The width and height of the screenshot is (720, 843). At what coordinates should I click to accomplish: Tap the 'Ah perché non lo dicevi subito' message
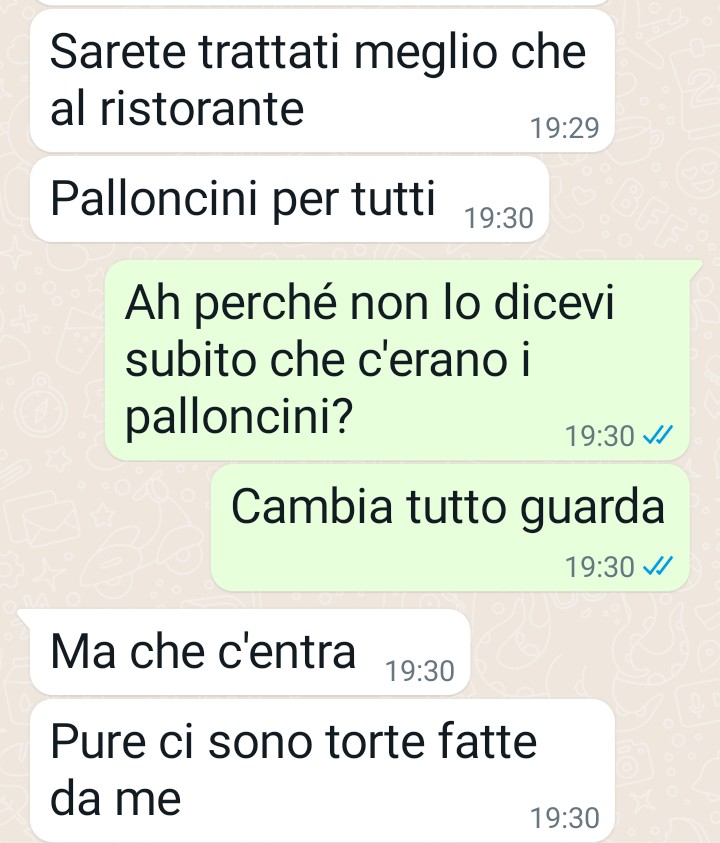pyautogui.click(x=397, y=360)
